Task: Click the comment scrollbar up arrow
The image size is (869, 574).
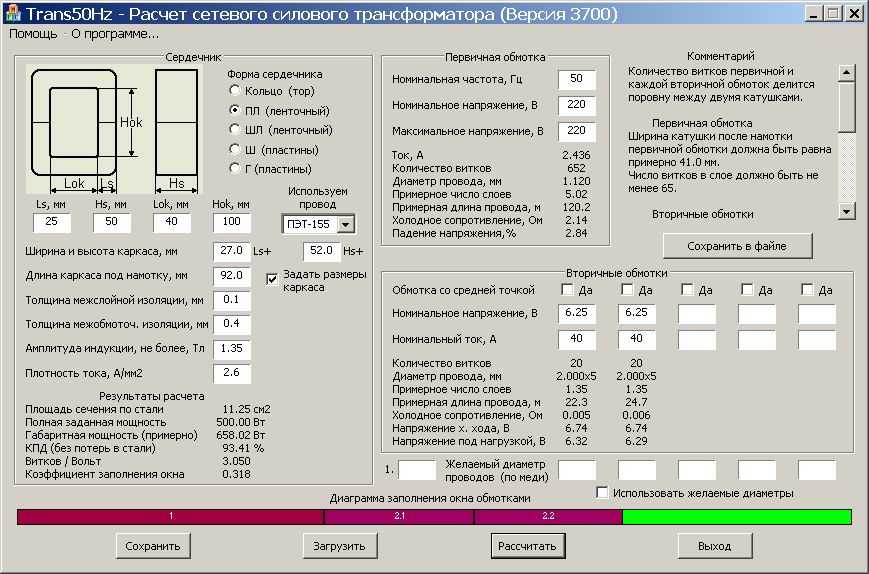Action: (846, 73)
